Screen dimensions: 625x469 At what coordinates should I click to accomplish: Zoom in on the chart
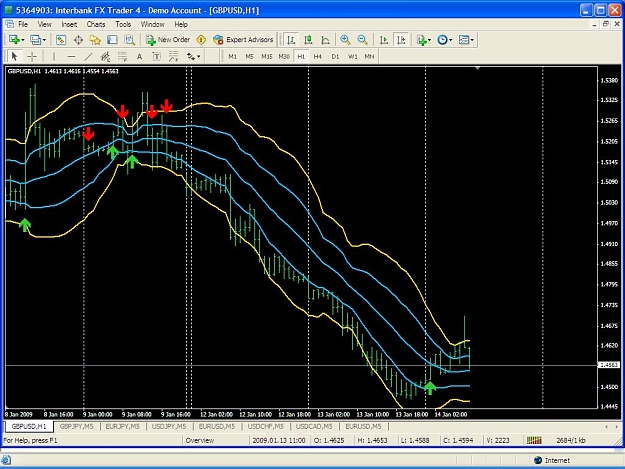[345, 40]
